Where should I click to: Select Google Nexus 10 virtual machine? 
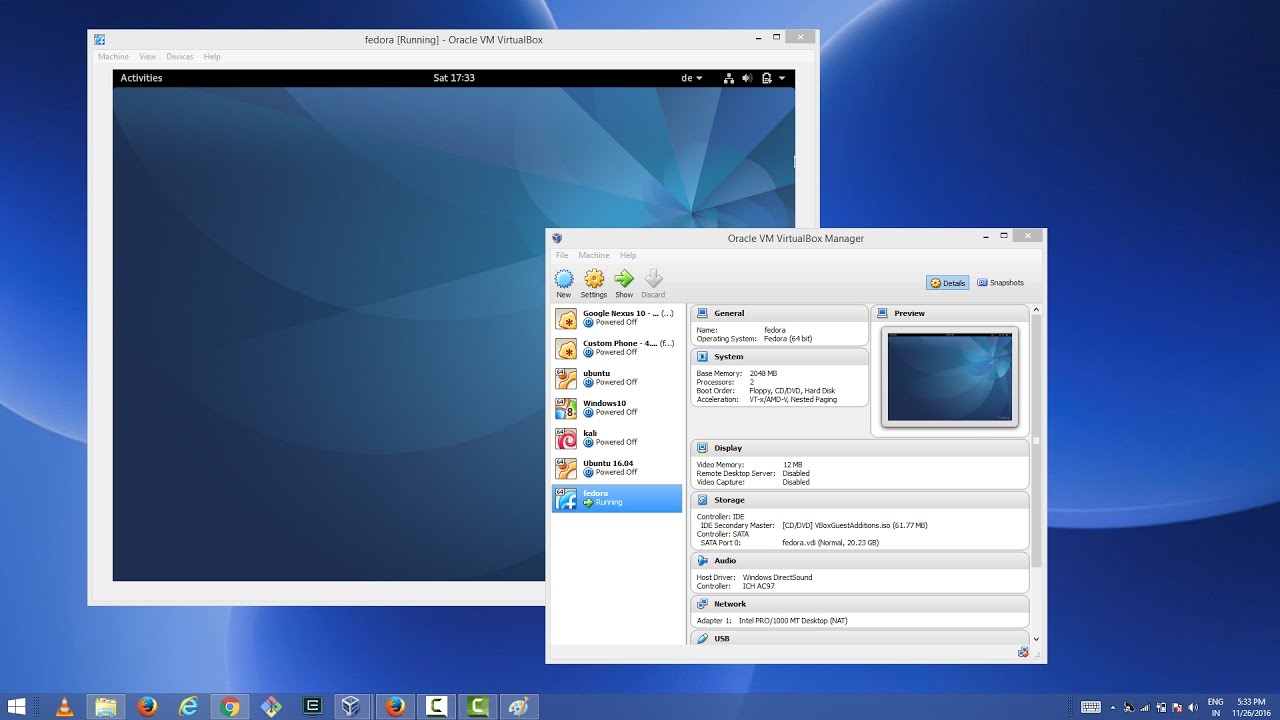[x=617, y=318]
